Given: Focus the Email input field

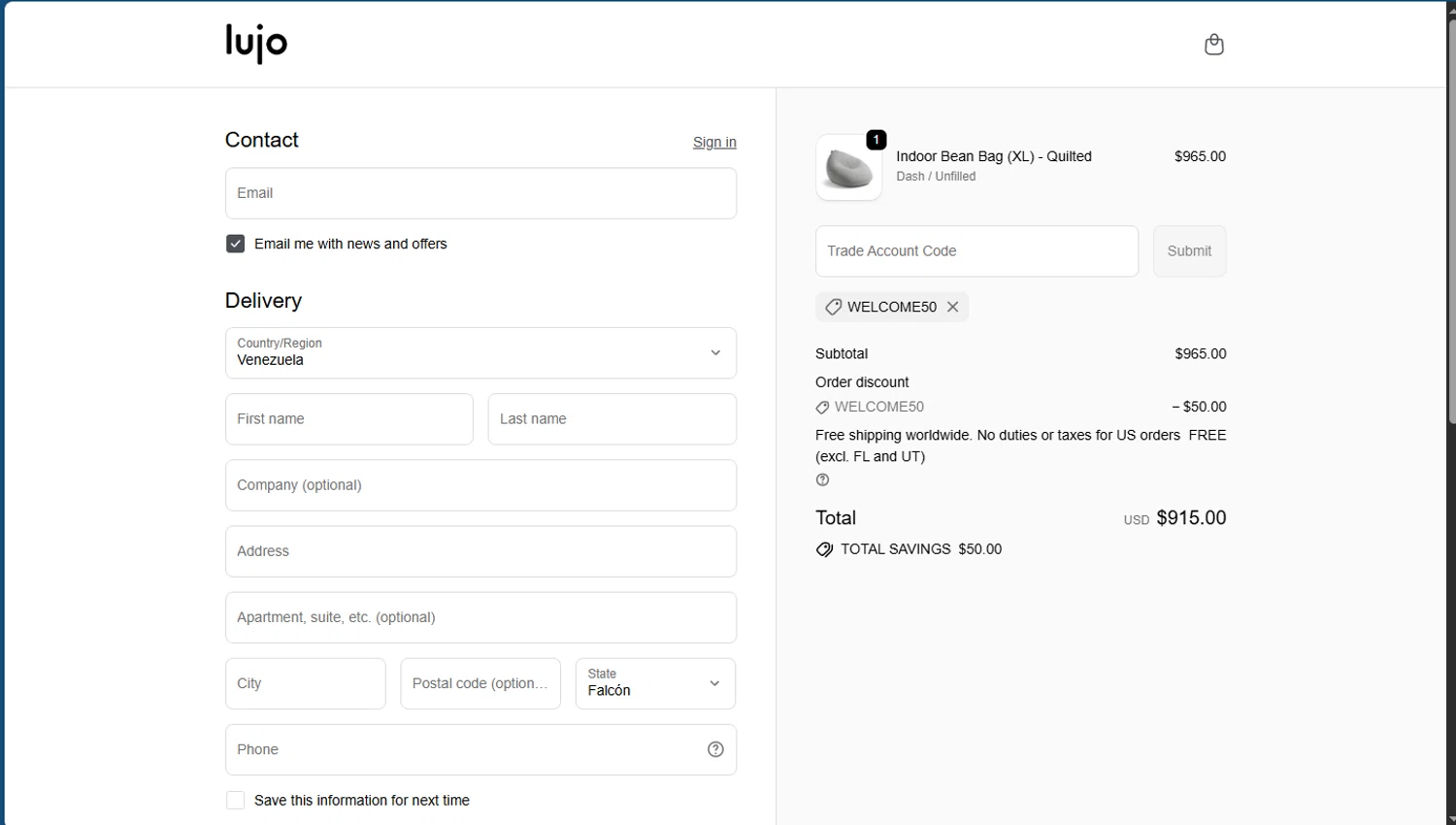Looking at the screenshot, I should click(x=480, y=193).
